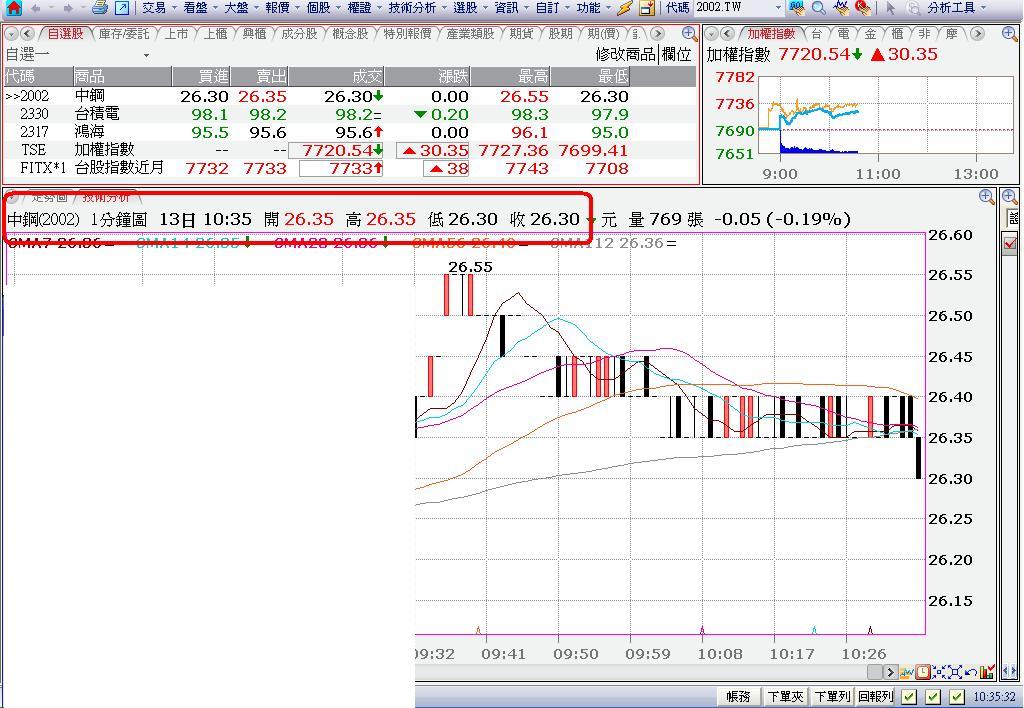Screen dimensions: 1024x708
Task: Switch to the 金 index tab
Action: pyautogui.click(x=871, y=33)
